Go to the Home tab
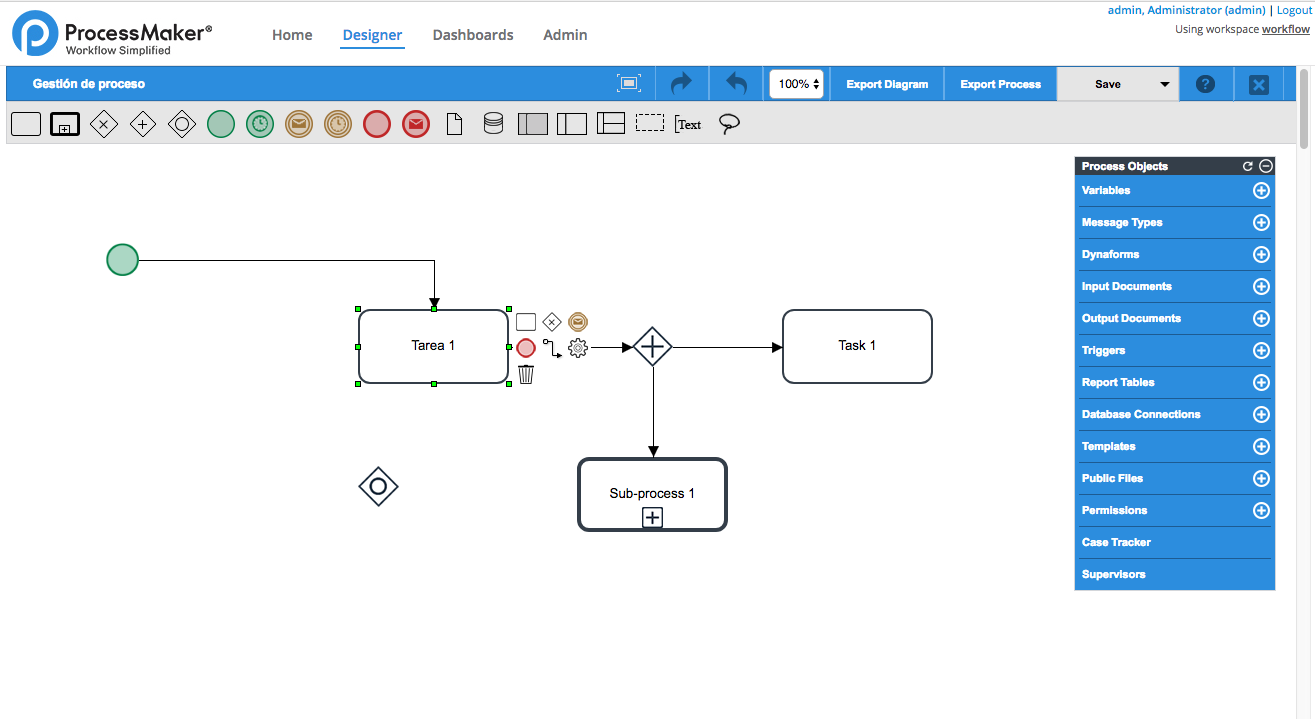The image size is (1315, 719). pos(292,35)
